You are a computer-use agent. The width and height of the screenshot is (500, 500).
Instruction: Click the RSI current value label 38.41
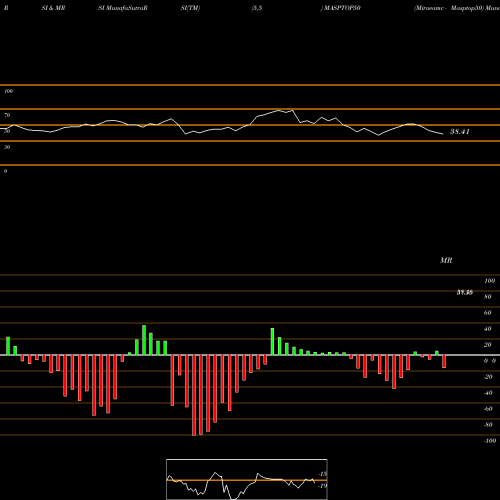coord(460,132)
